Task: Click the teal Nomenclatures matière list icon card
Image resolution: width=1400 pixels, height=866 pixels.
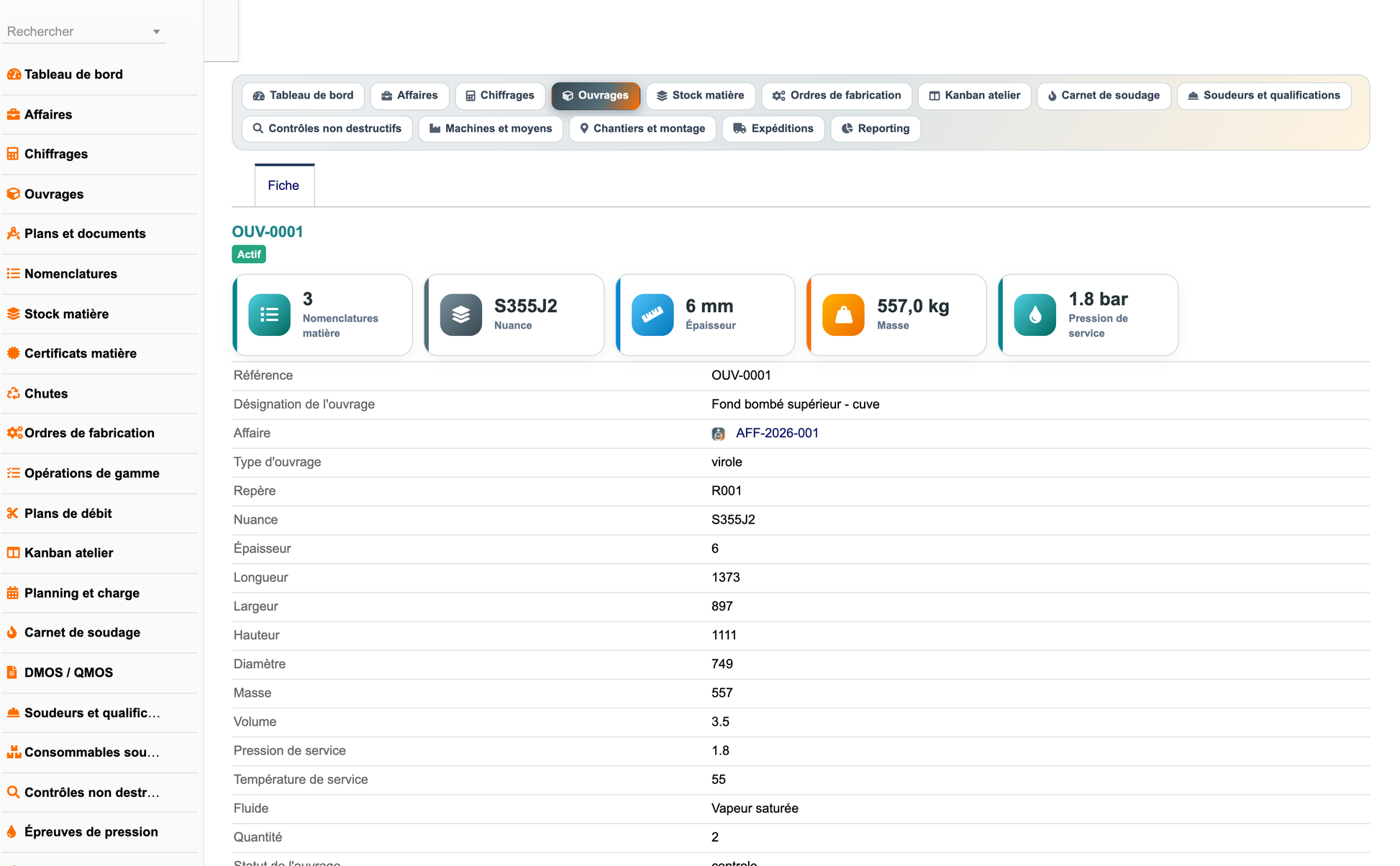Action: tap(270, 315)
